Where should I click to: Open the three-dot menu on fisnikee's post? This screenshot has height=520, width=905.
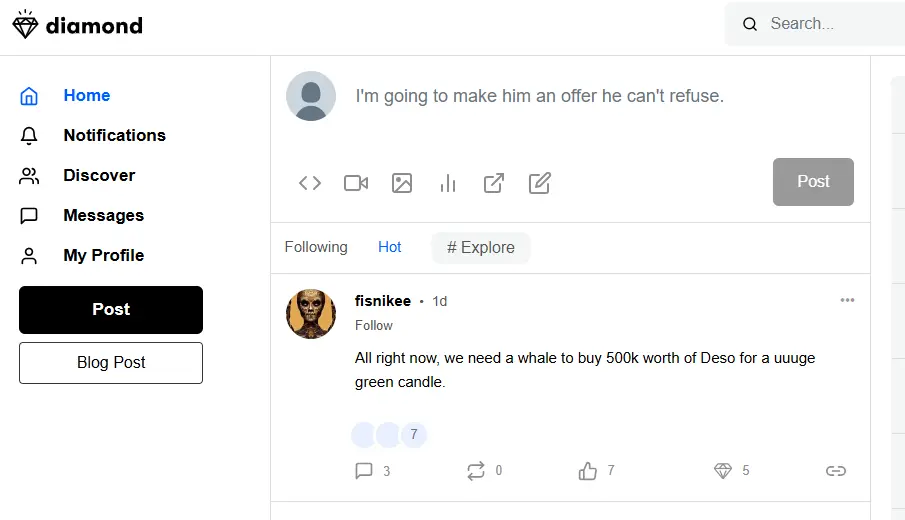click(847, 300)
